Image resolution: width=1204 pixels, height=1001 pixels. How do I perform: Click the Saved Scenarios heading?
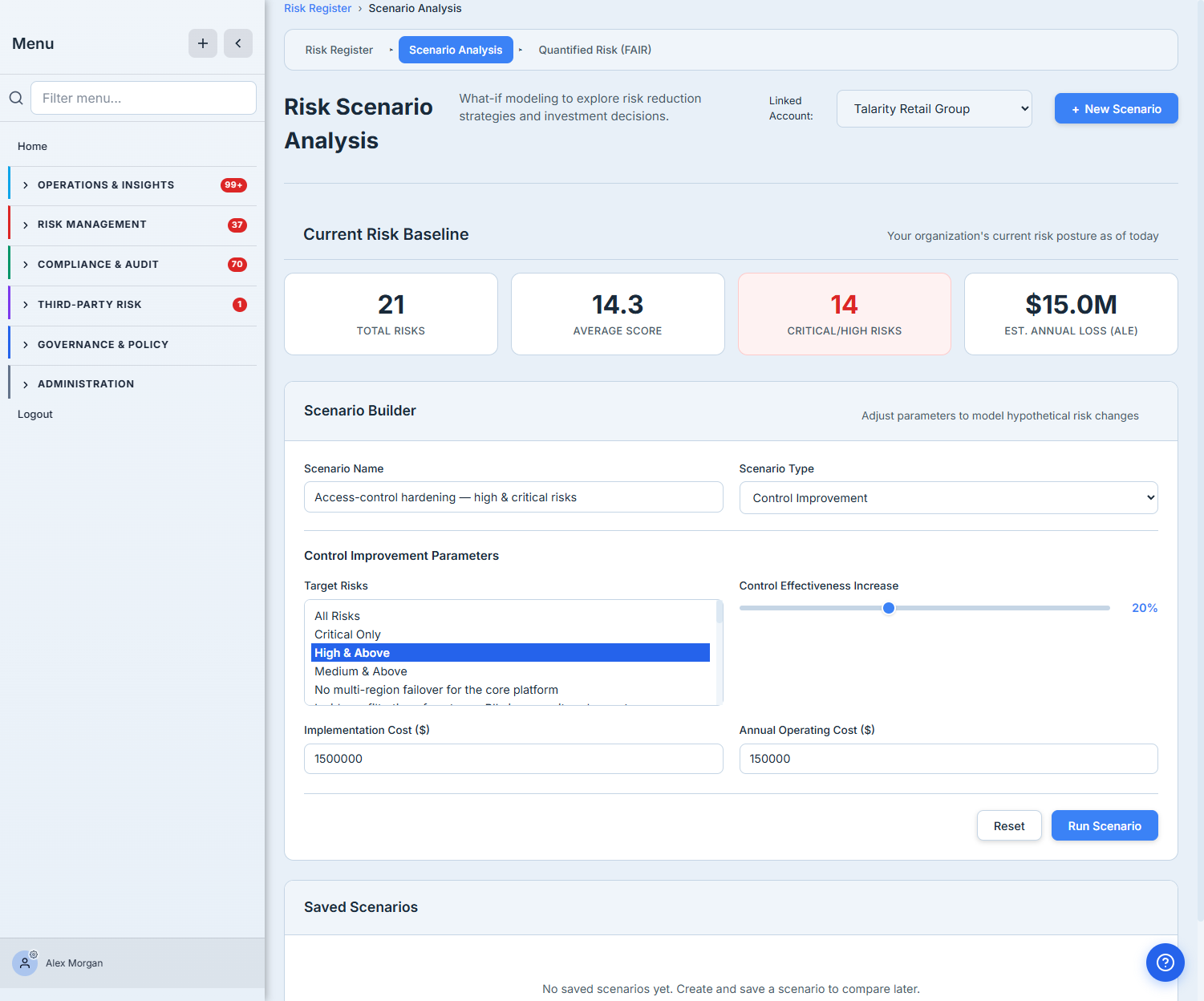pyautogui.click(x=361, y=907)
